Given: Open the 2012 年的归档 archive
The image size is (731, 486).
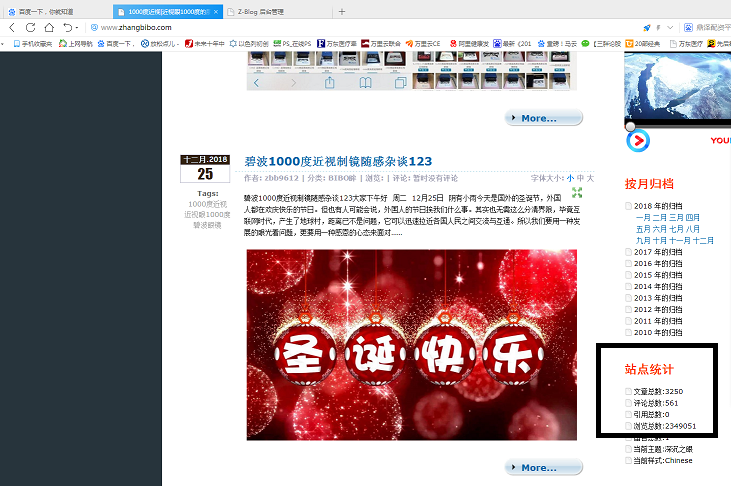Looking at the screenshot, I should 658,310.
